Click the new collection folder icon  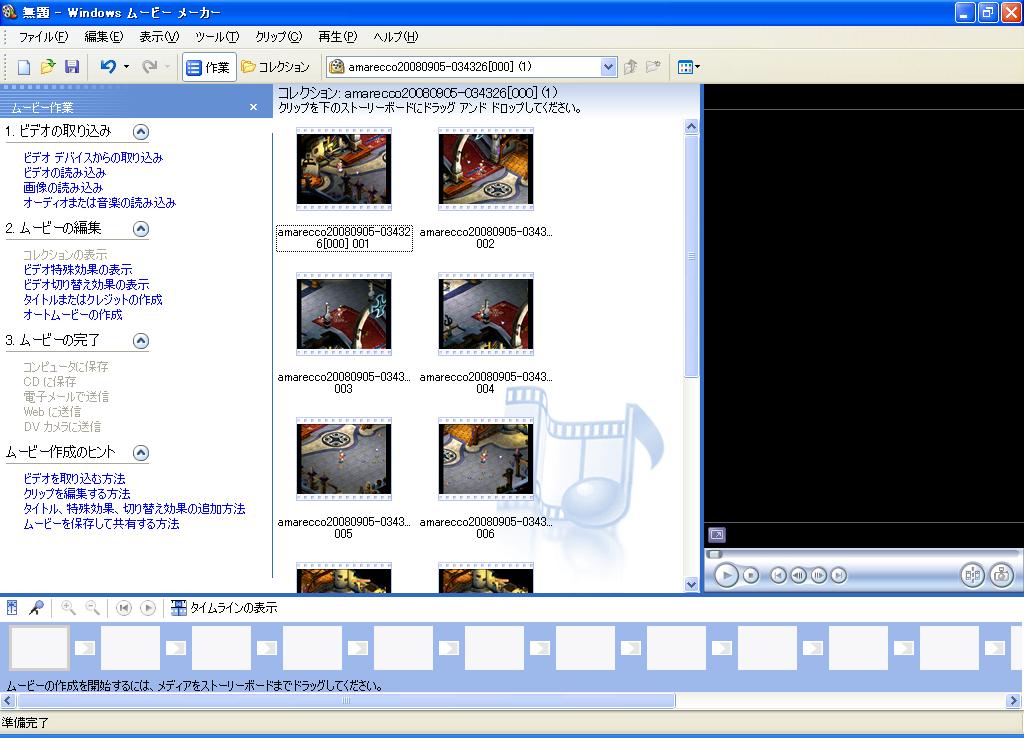tap(653, 67)
